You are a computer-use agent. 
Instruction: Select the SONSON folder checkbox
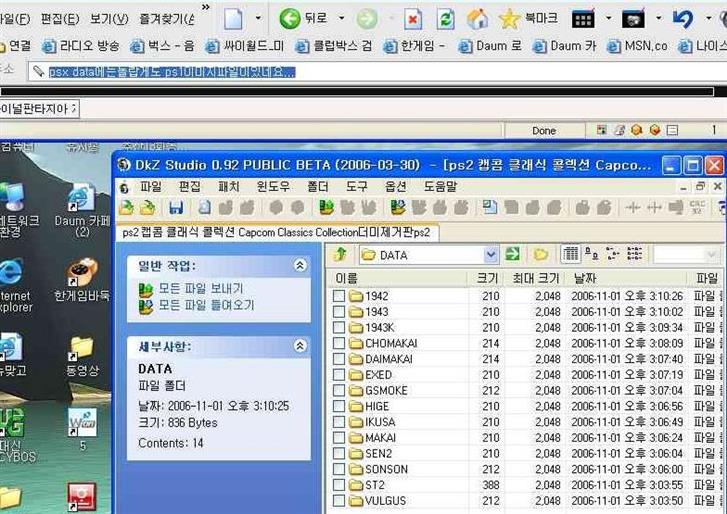(x=339, y=469)
